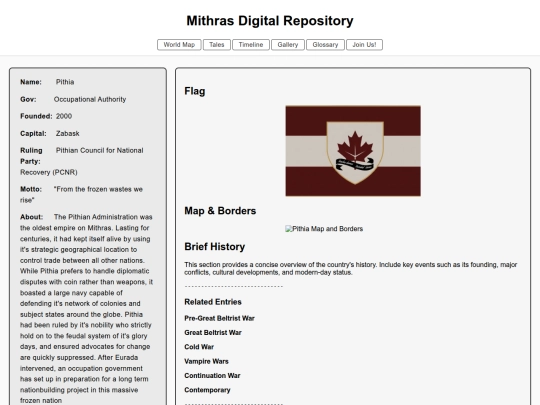The height and width of the screenshot is (405, 540).
Task: Open the Cold War entry
Action: click(x=199, y=347)
